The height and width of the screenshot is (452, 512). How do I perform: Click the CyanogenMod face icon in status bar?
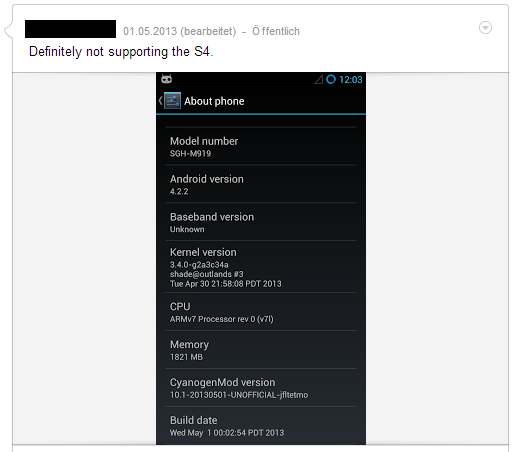[x=166, y=79]
